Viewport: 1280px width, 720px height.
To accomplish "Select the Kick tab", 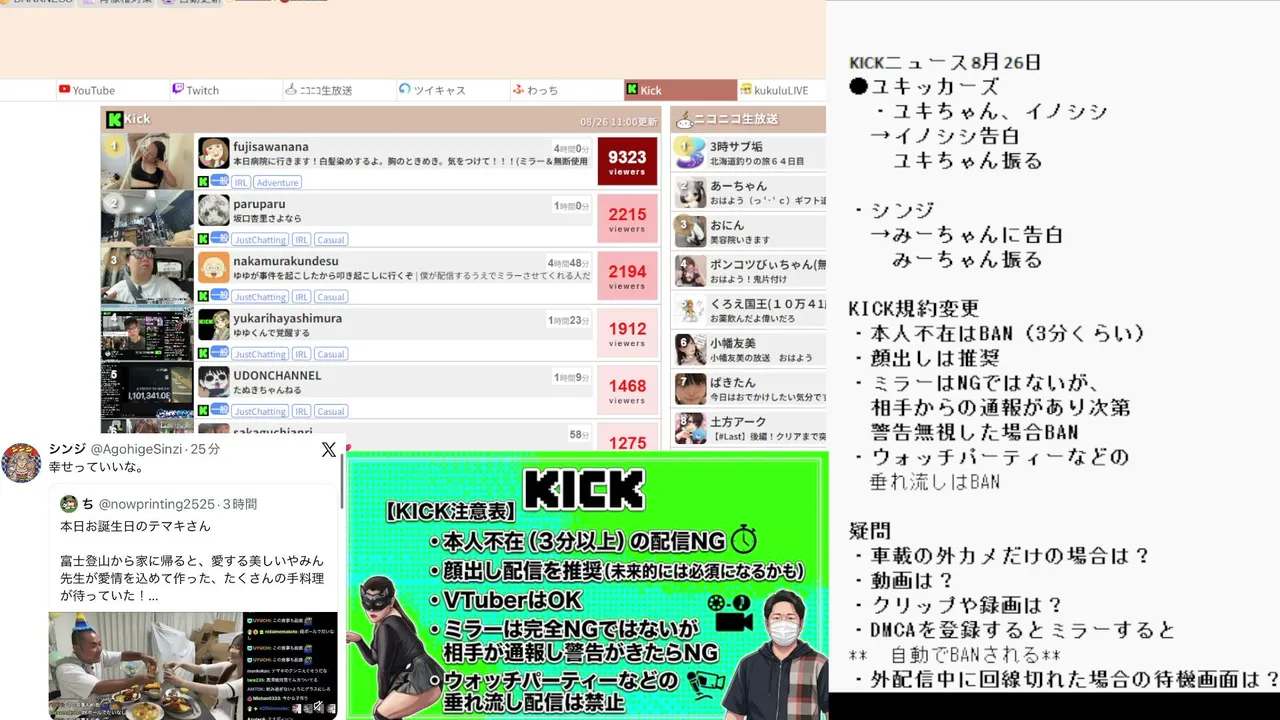I will (x=680, y=90).
